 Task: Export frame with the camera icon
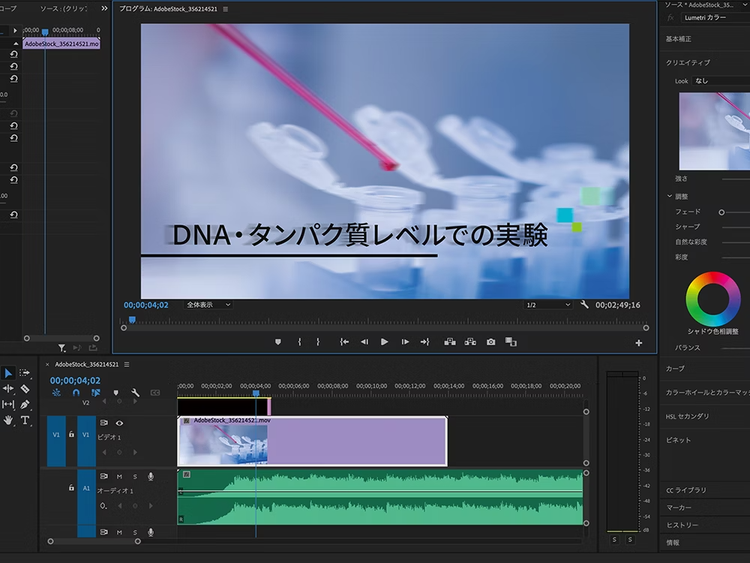[491, 342]
